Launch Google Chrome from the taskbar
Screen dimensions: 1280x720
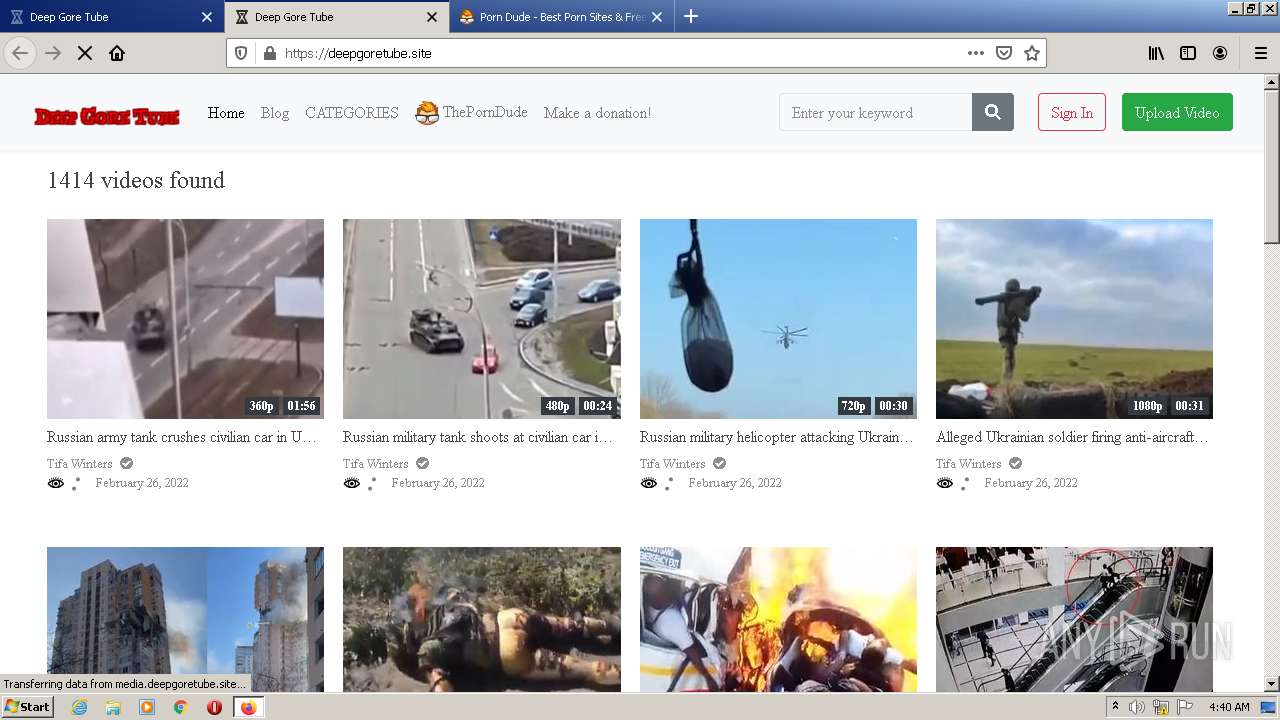181,707
